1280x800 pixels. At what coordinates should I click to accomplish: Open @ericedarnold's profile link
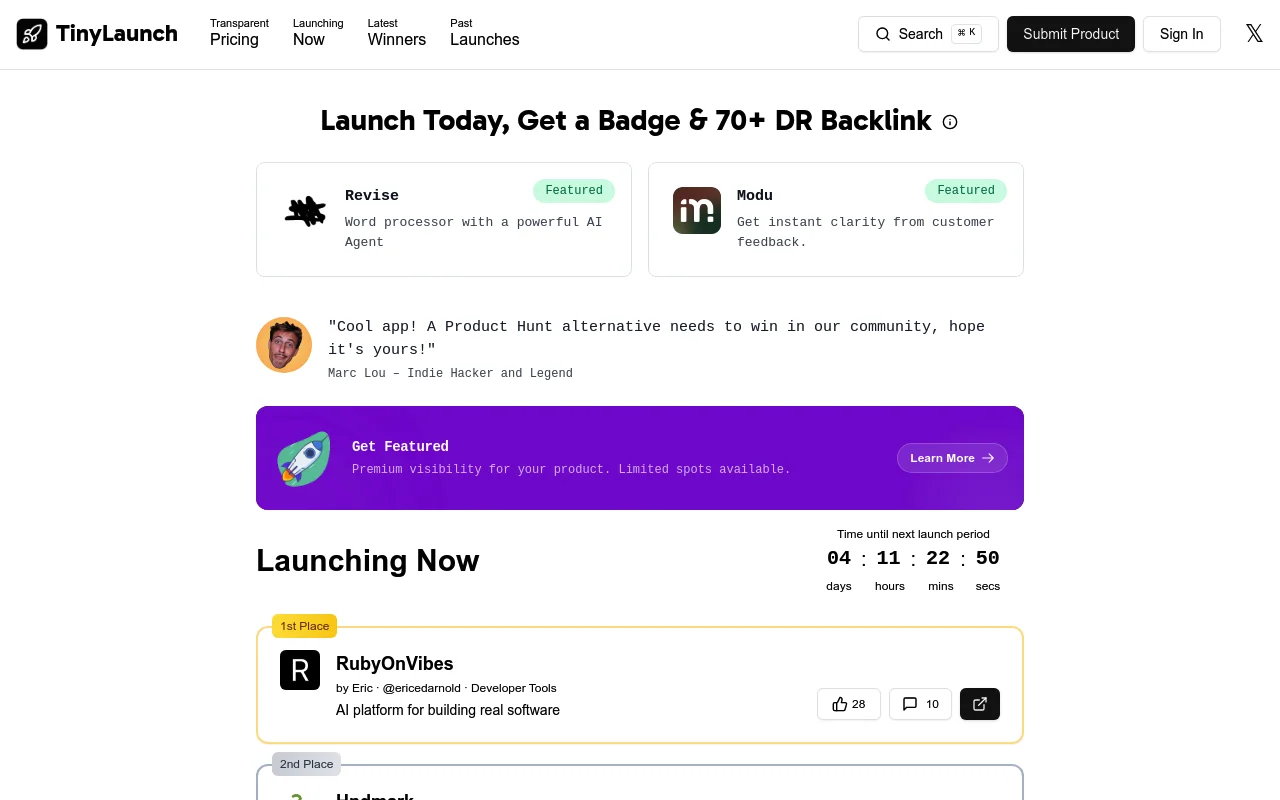click(421, 688)
